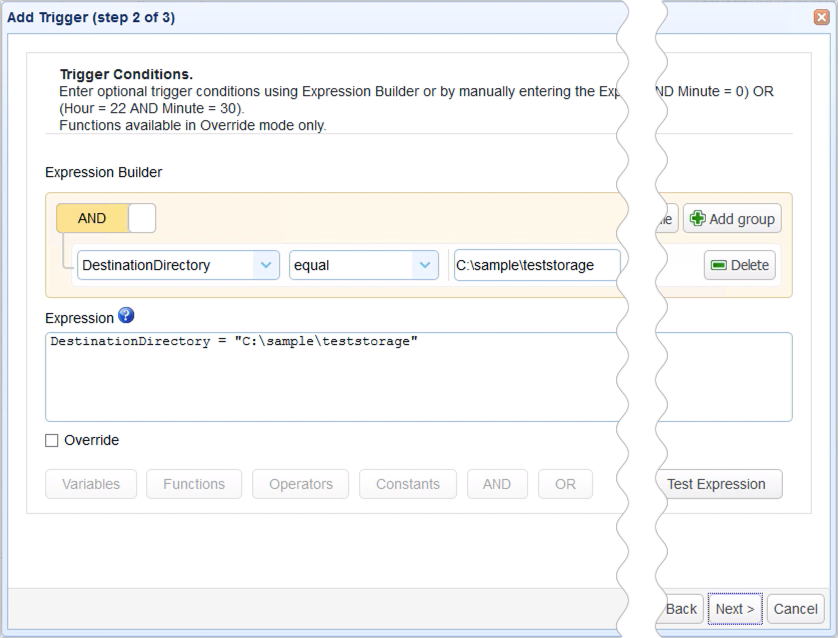Click the Operators button
Screen dimensions: 838x638
point(300,484)
